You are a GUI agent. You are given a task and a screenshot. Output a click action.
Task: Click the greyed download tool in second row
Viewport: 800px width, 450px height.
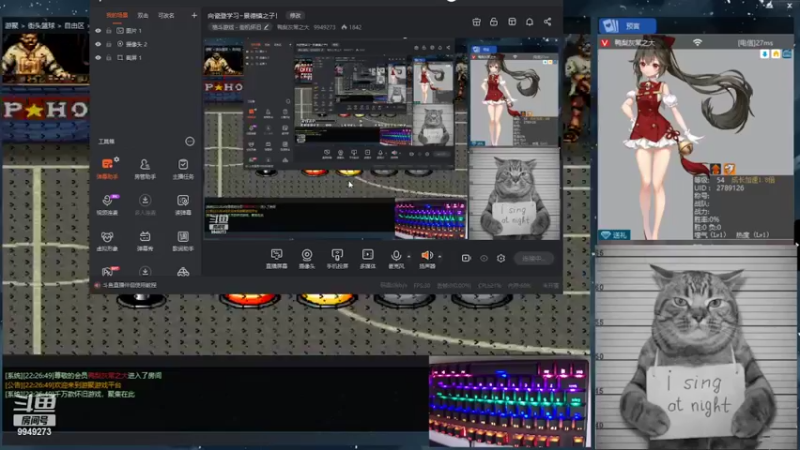[x=145, y=205]
